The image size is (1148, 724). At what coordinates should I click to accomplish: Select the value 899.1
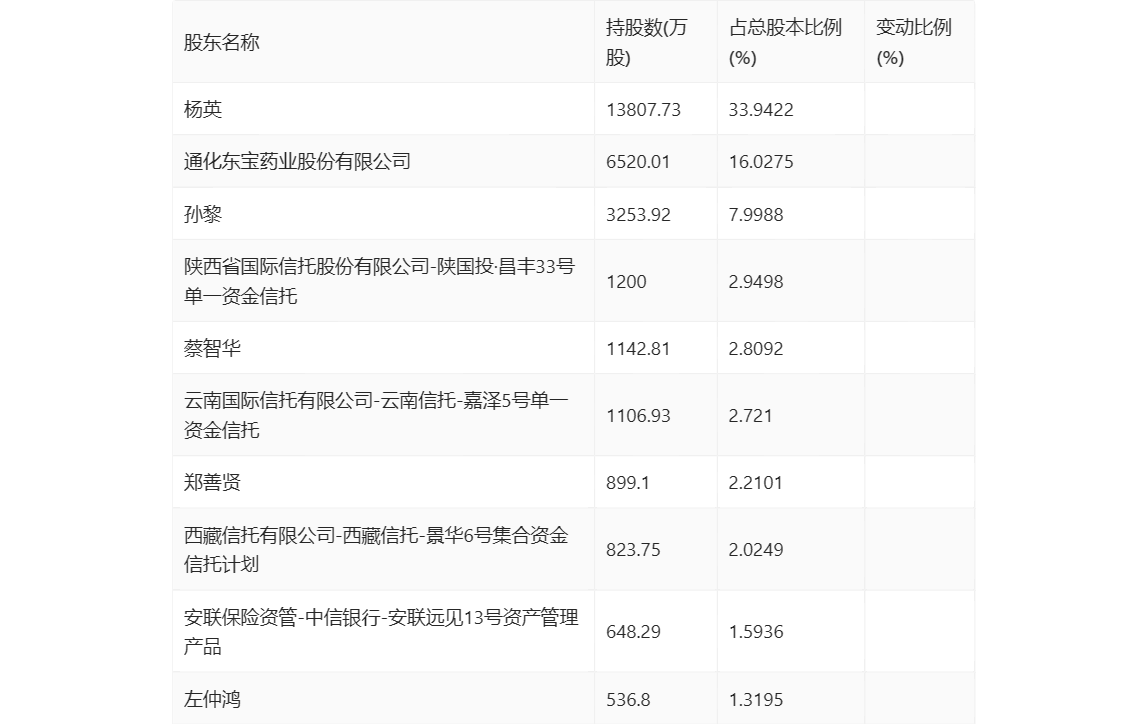point(627,482)
